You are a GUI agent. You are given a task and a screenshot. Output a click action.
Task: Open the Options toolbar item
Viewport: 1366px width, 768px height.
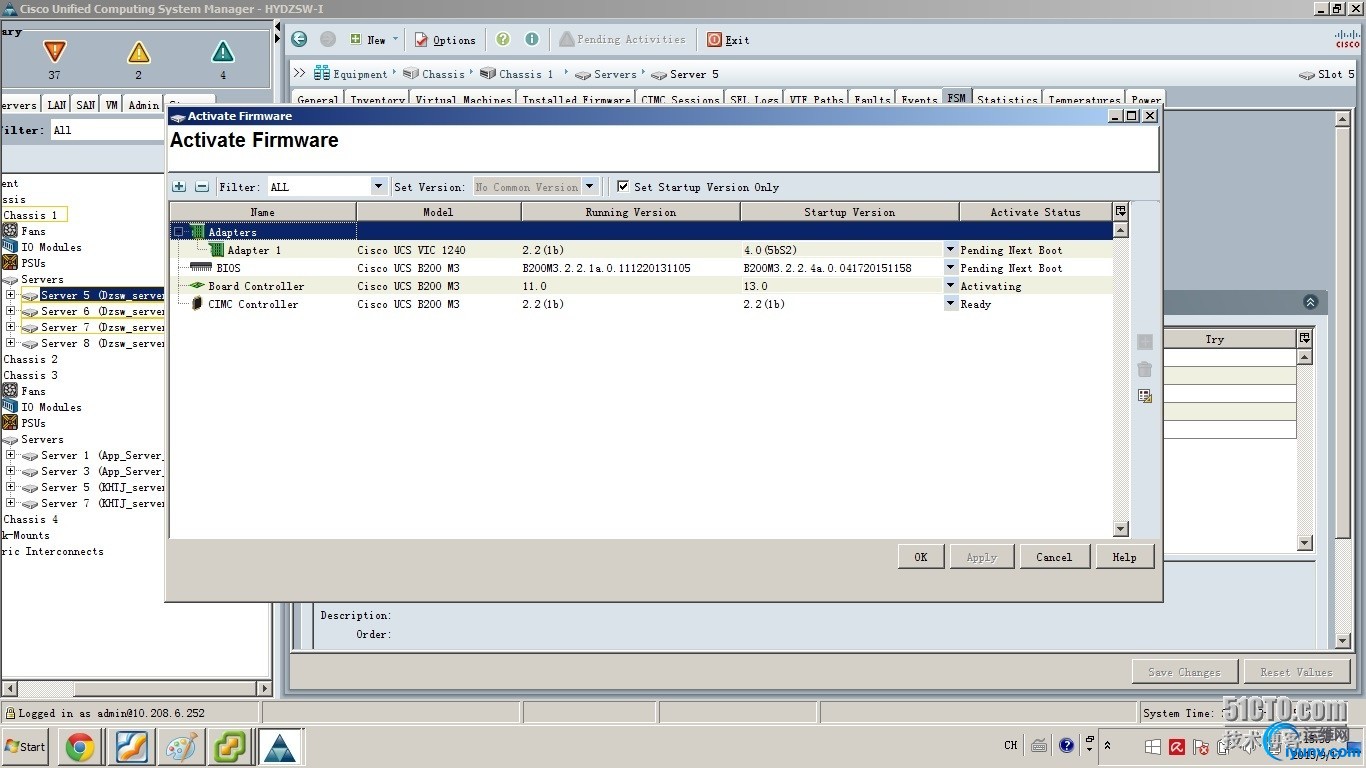[x=445, y=40]
